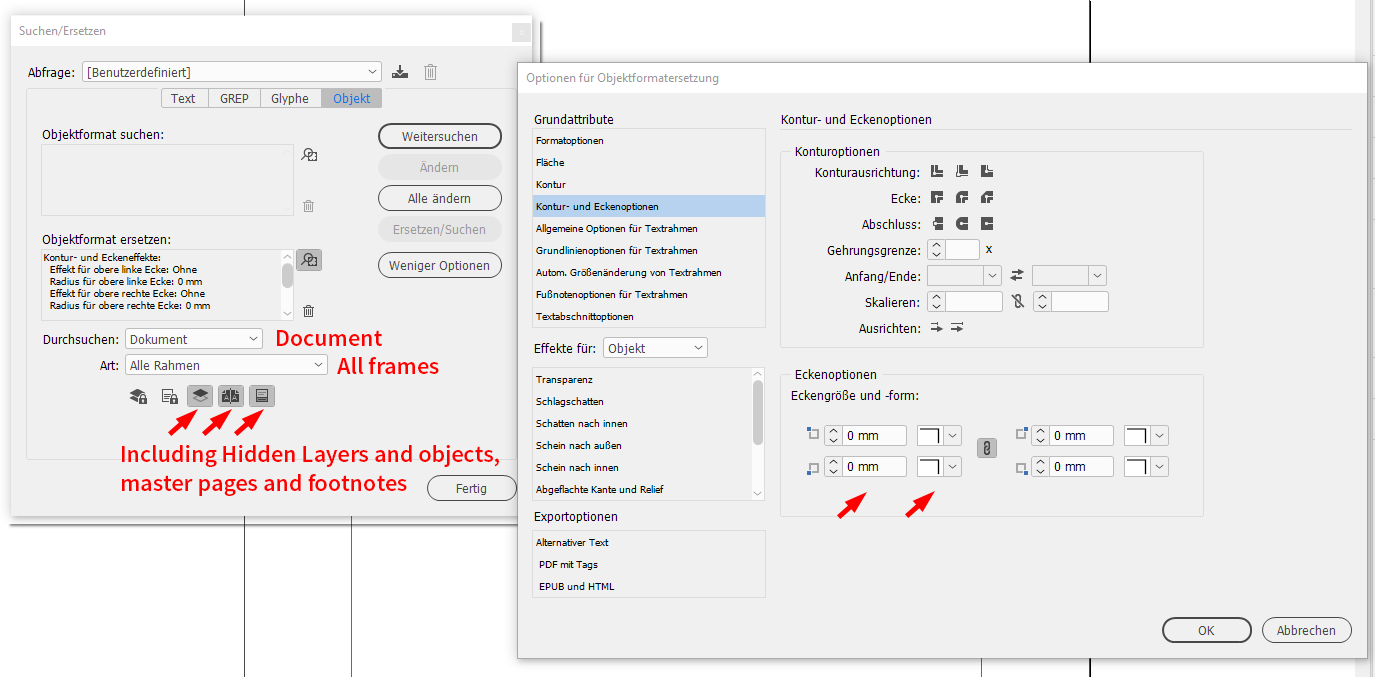Image resolution: width=1375 pixels, height=677 pixels.
Task: Confirm the object format dialog with OK
Action: [1206, 630]
